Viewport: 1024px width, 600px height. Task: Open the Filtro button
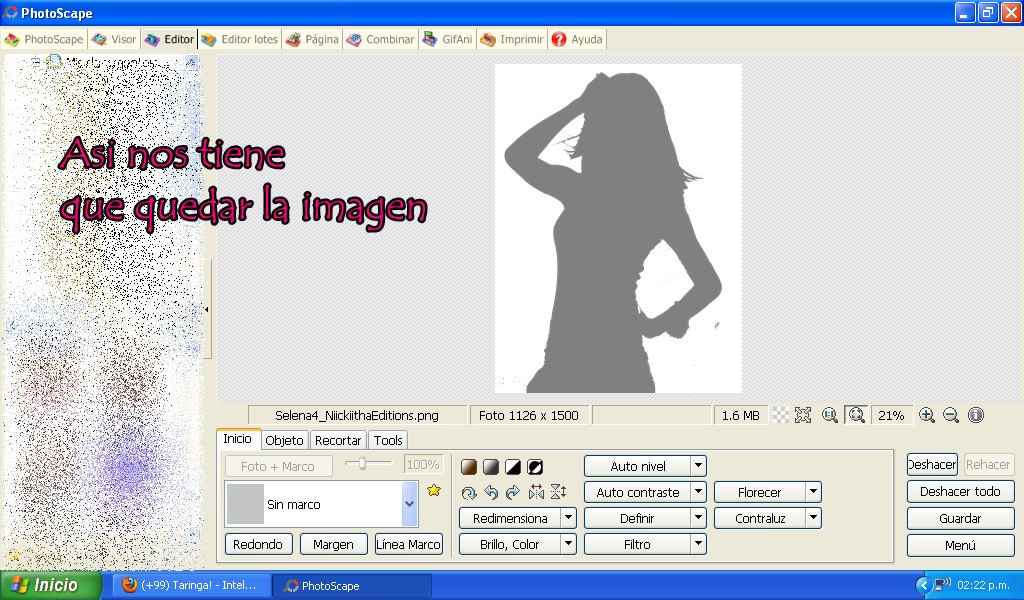click(x=637, y=544)
